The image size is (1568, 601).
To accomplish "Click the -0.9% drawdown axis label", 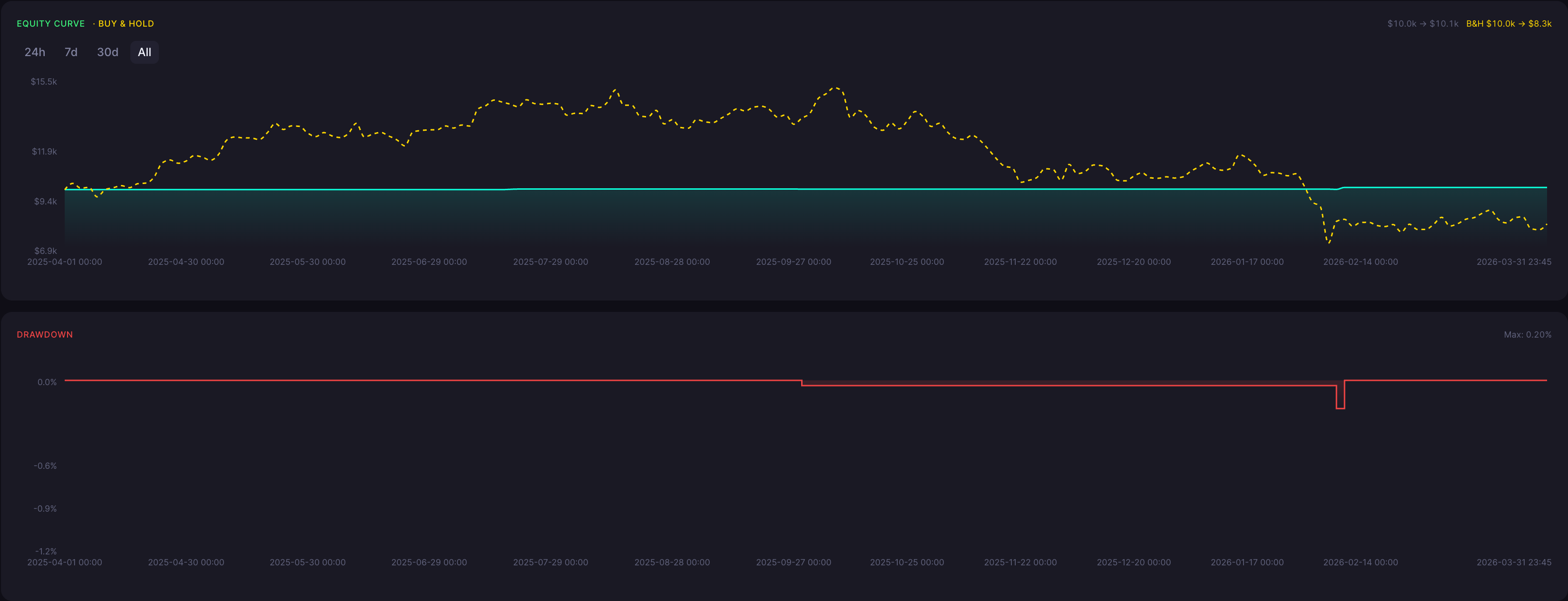I will [x=45, y=509].
